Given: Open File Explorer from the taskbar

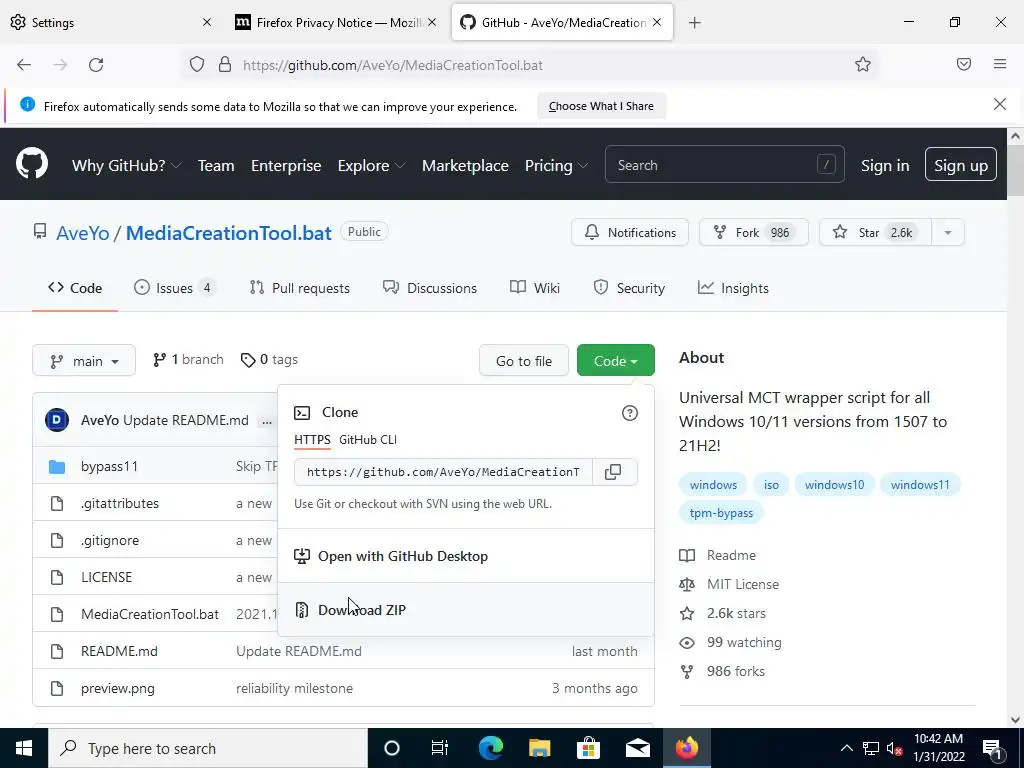Looking at the screenshot, I should point(539,748).
